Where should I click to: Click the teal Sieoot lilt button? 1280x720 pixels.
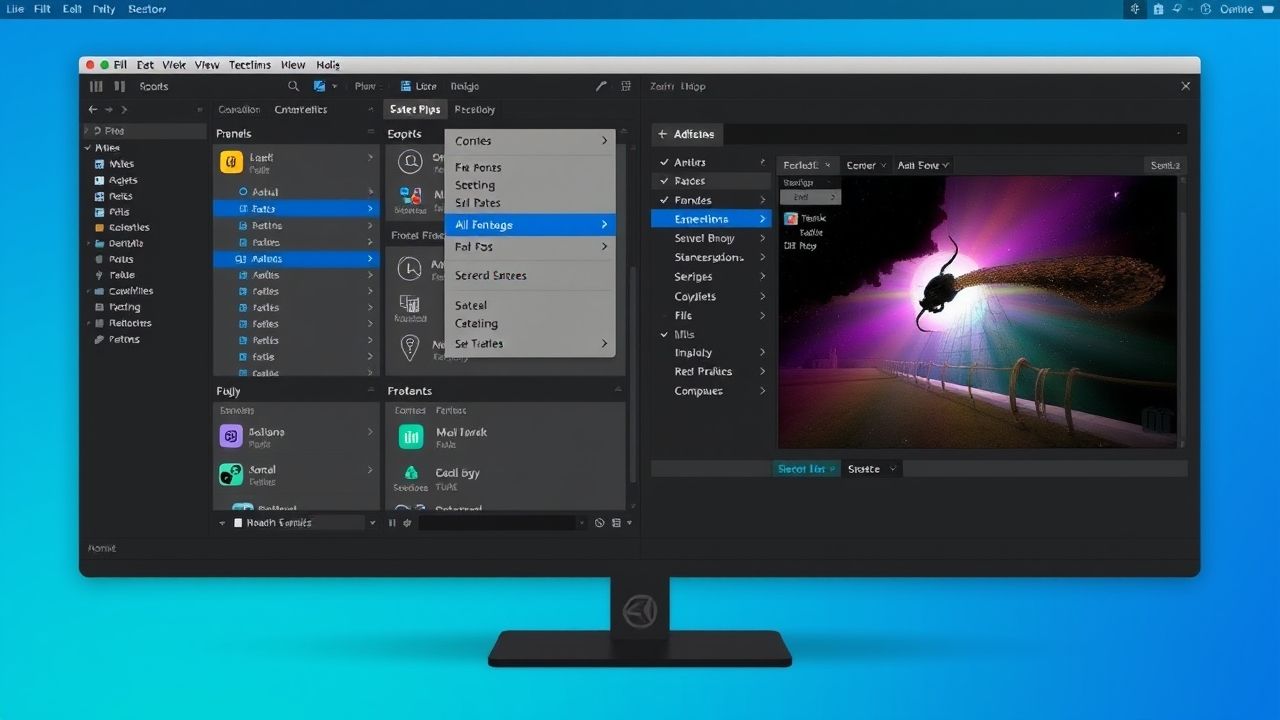pos(806,469)
